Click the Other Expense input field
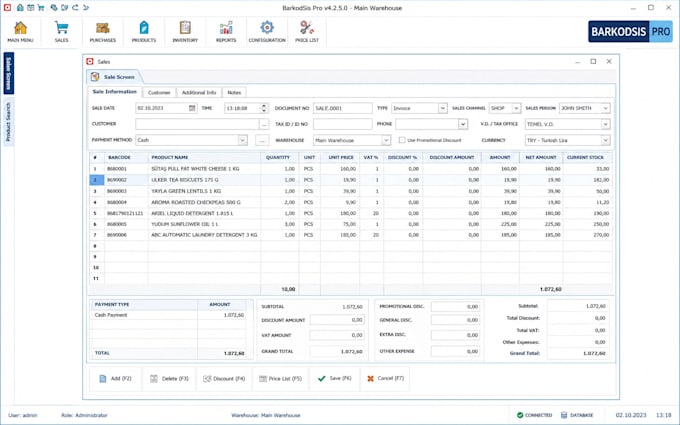Viewport: 680px width, 425px height. coord(455,351)
